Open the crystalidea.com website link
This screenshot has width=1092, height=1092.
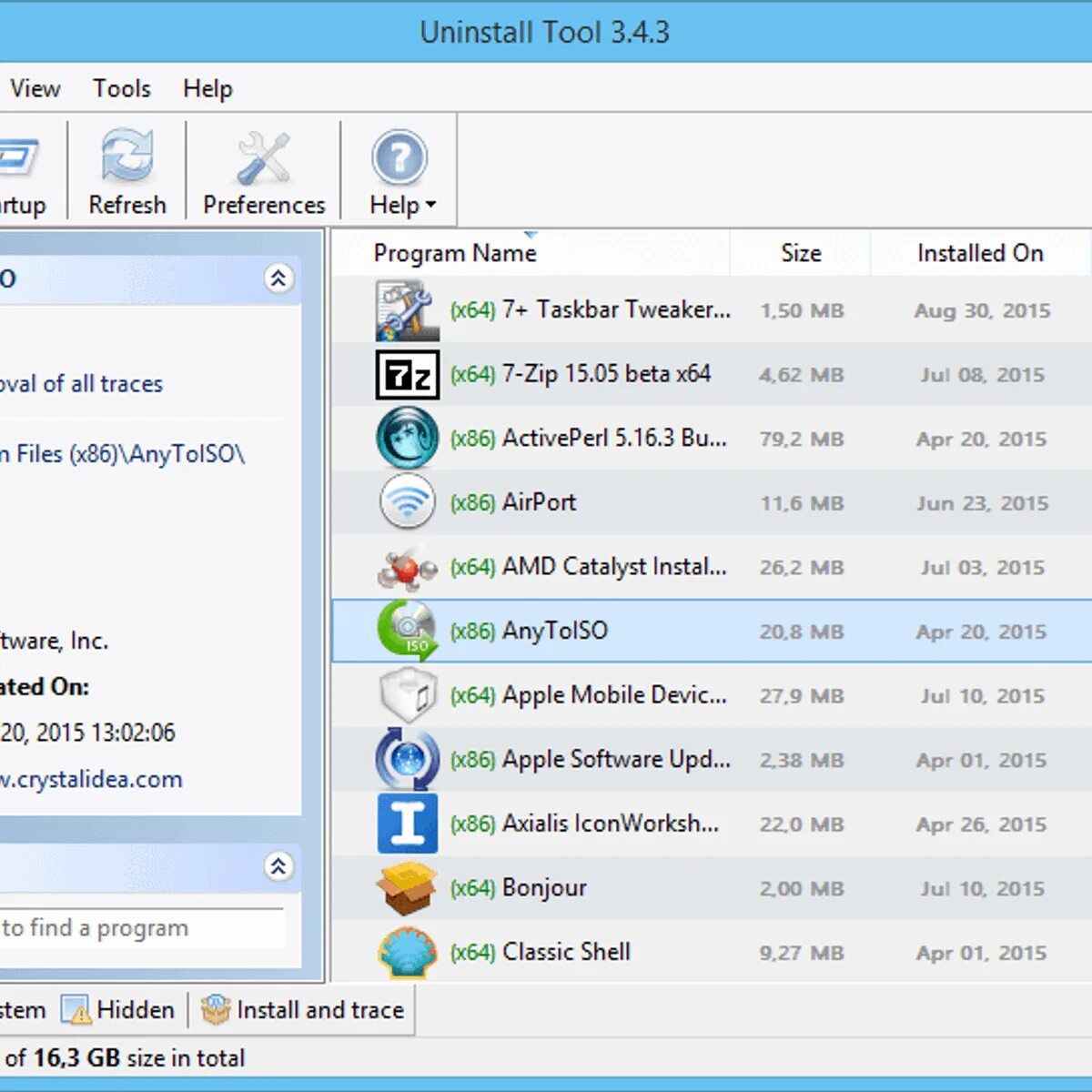pyautogui.click(x=91, y=780)
